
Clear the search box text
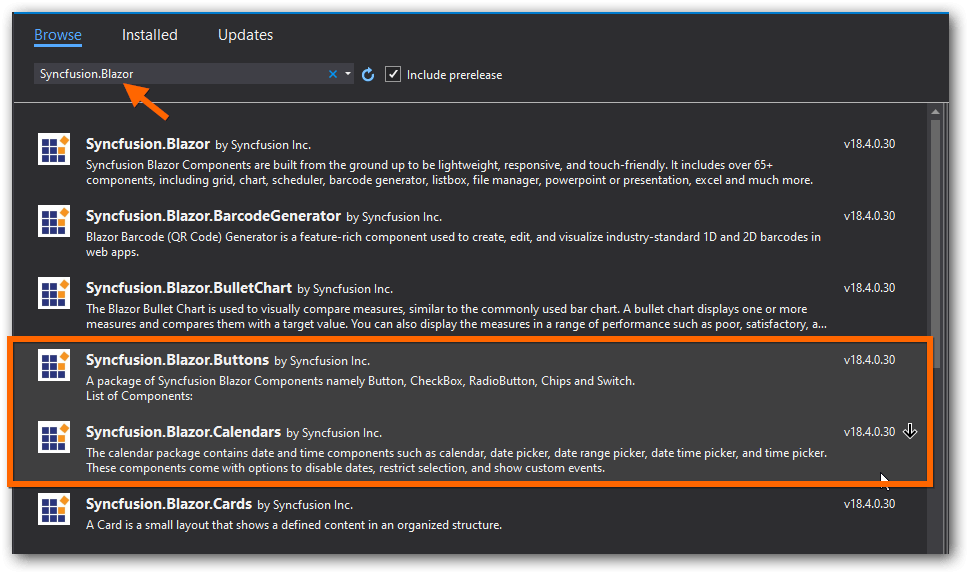333,74
